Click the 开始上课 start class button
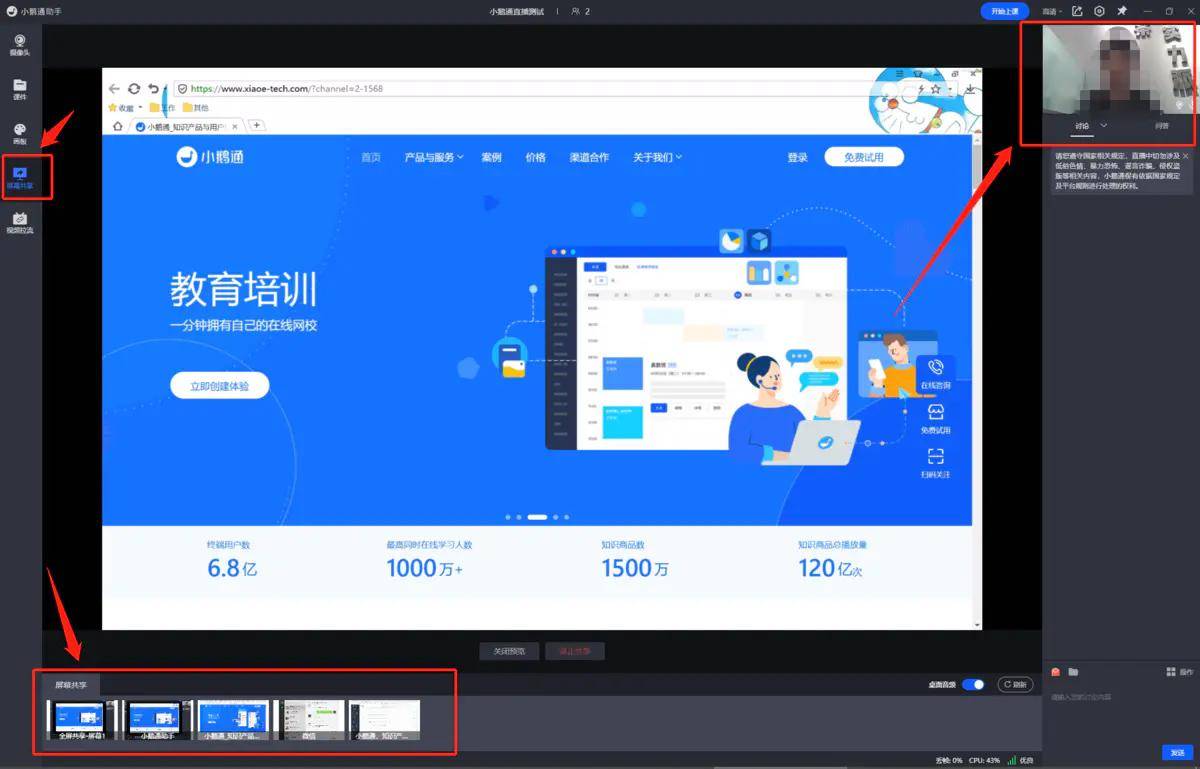Viewport: 1200px width, 769px height. [x=1005, y=11]
